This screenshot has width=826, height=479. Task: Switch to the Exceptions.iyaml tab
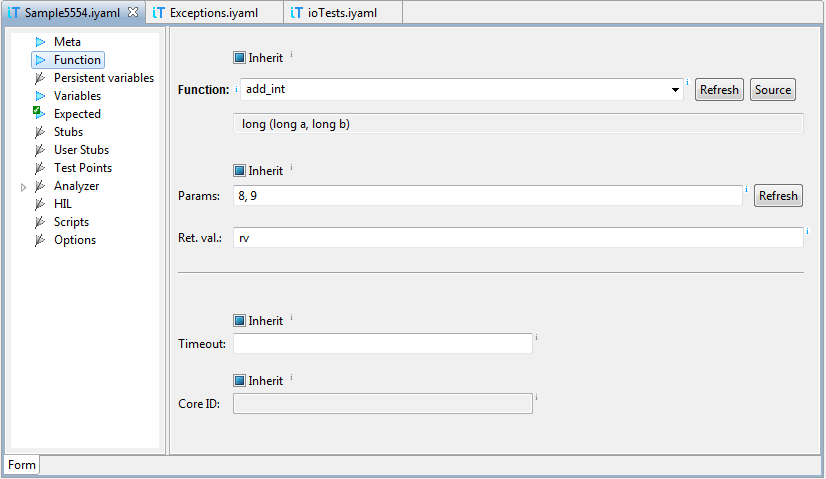(x=213, y=12)
